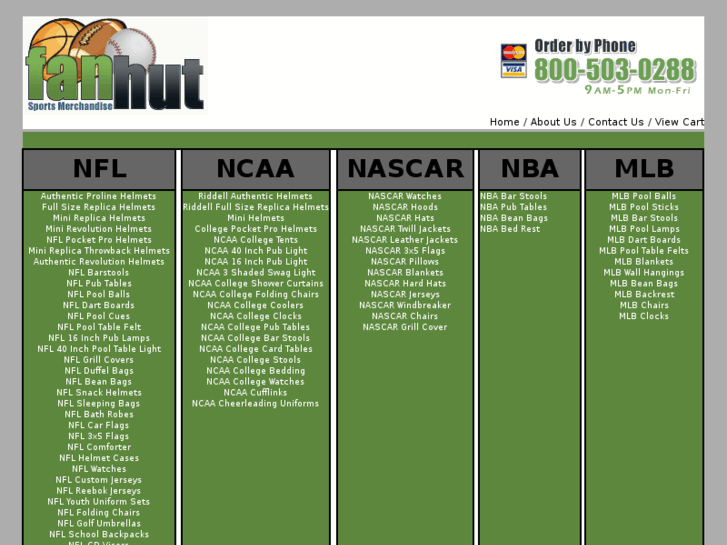Browse NBA Bean Bags
Screen dimensions: 727x545
pos(514,218)
